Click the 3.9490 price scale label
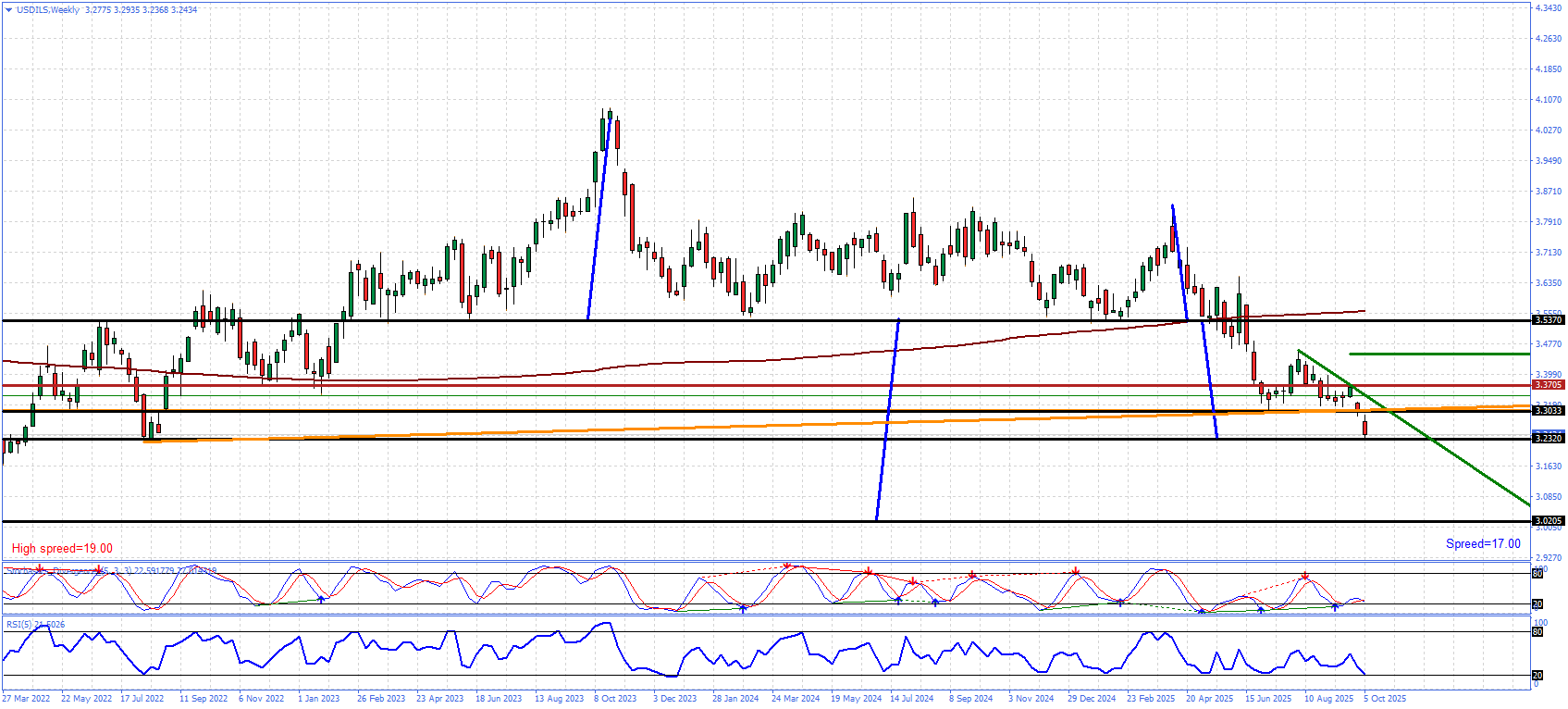 point(1549,161)
